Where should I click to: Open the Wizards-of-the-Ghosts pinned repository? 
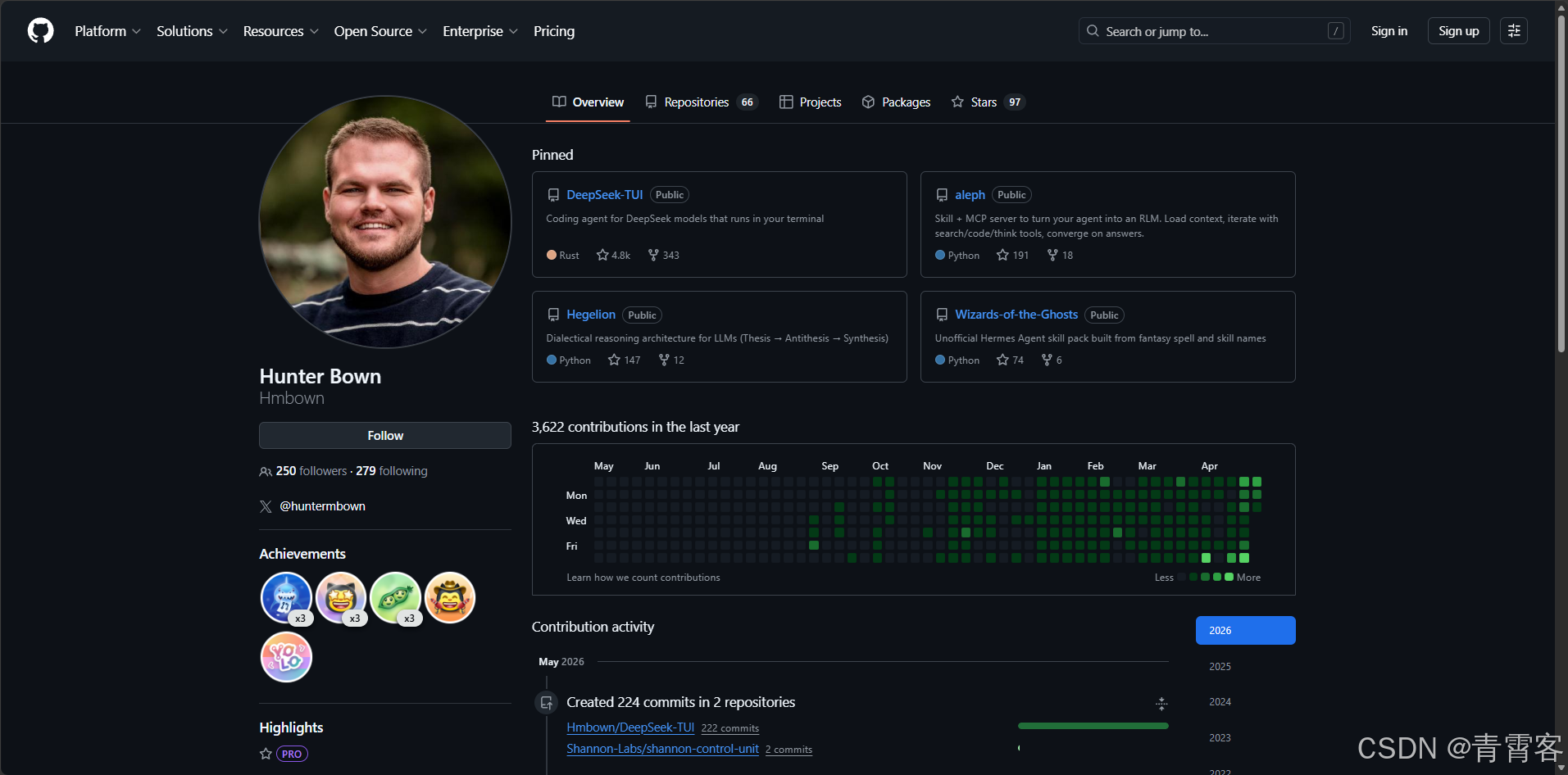coord(1016,315)
